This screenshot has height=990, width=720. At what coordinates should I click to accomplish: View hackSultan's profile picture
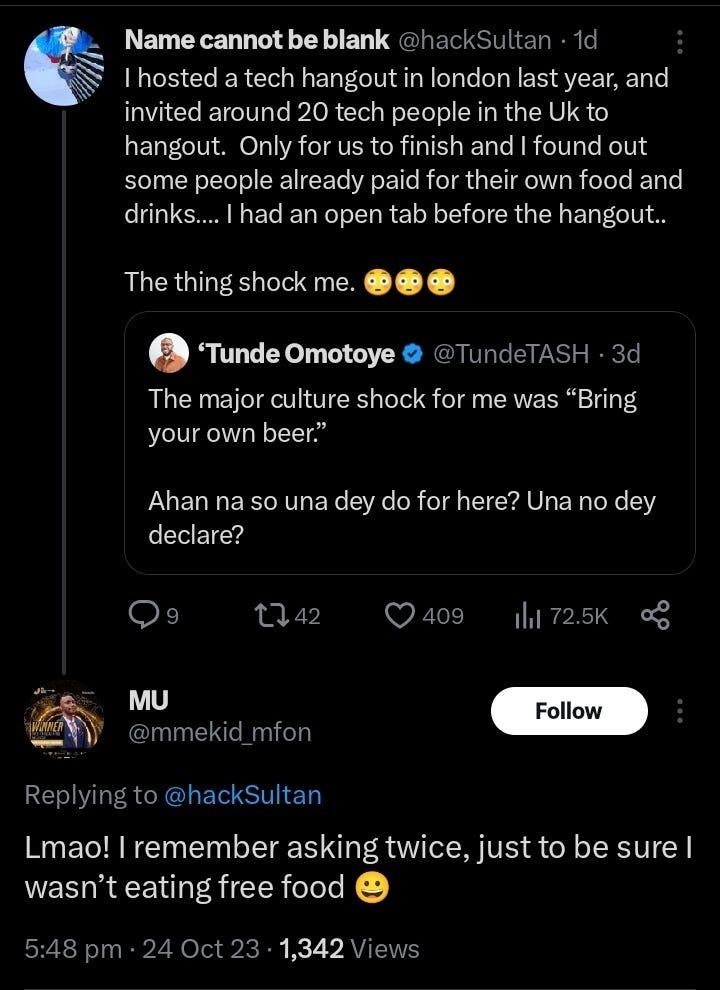click(x=64, y=66)
